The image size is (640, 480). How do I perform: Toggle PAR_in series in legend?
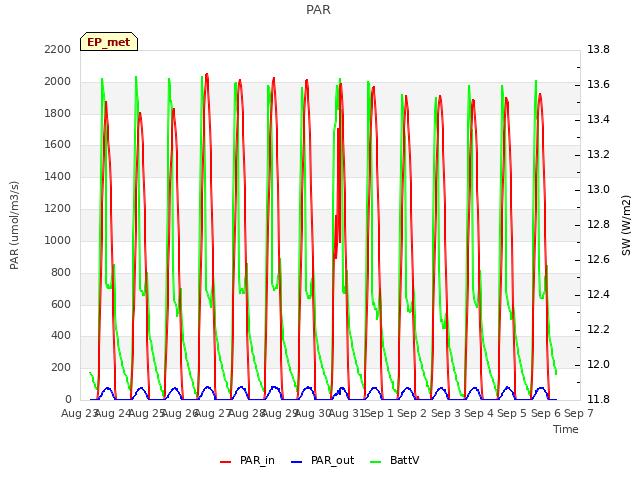tap(247, 460)
